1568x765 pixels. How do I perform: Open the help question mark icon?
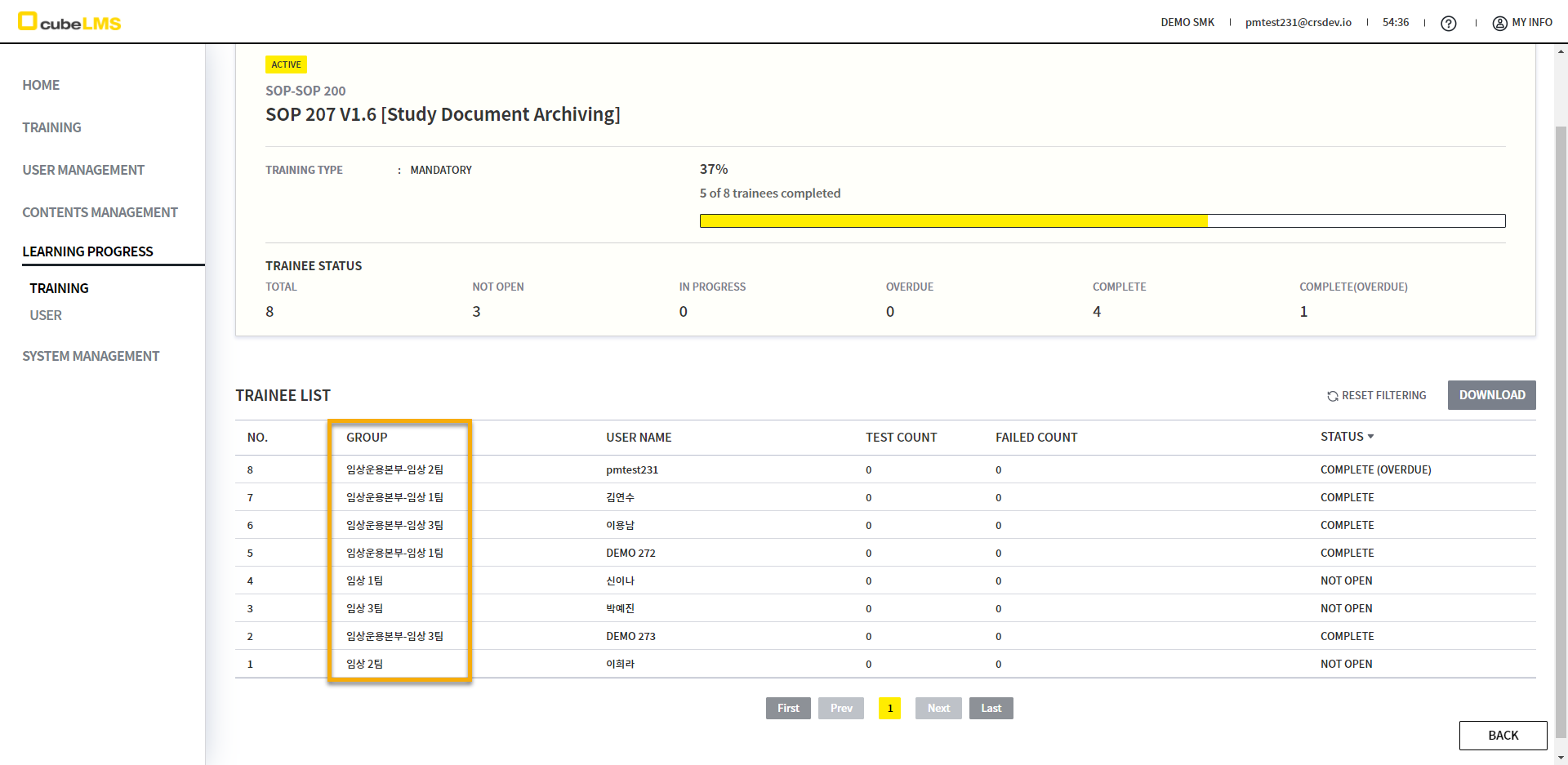click(x=1448, y=24)
